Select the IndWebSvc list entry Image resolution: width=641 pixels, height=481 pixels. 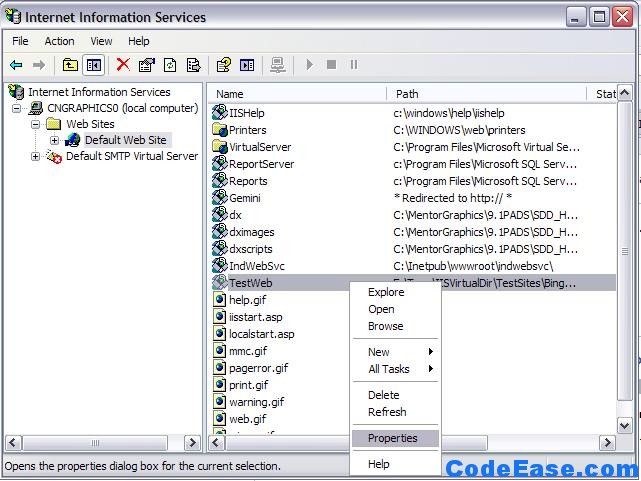point(257,266)
